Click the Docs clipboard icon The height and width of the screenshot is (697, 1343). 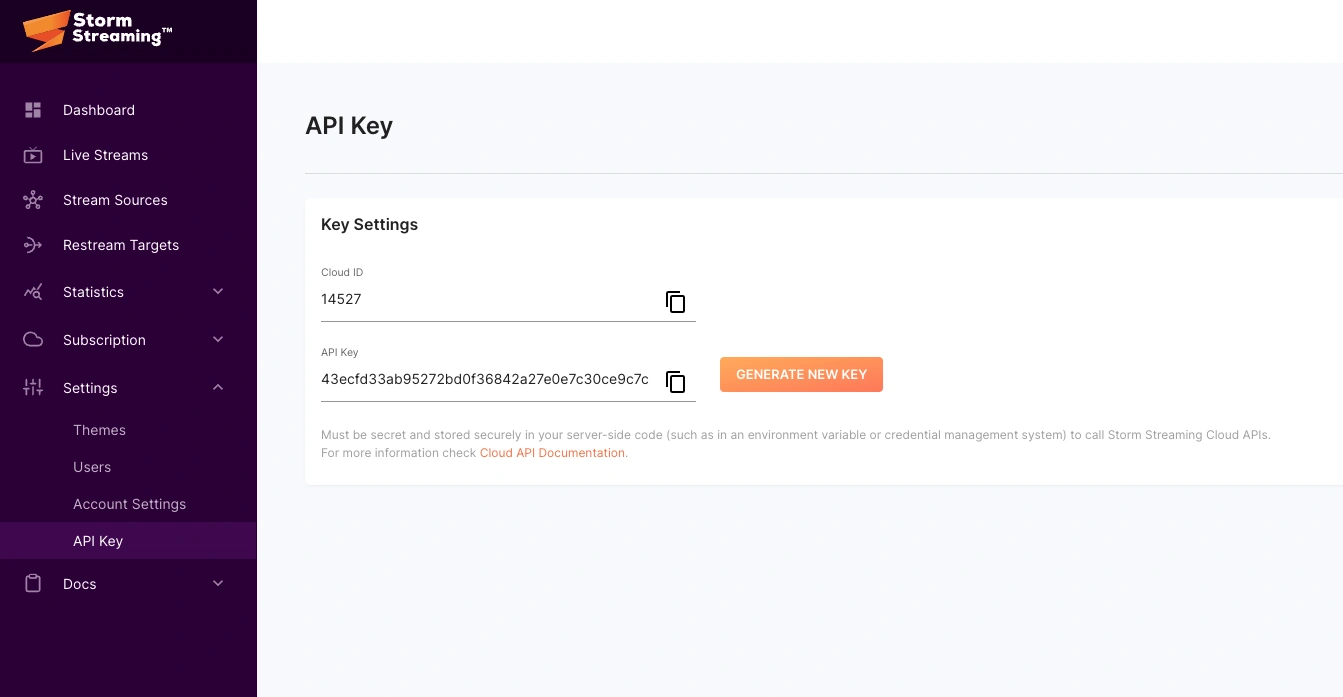point(33,584)
